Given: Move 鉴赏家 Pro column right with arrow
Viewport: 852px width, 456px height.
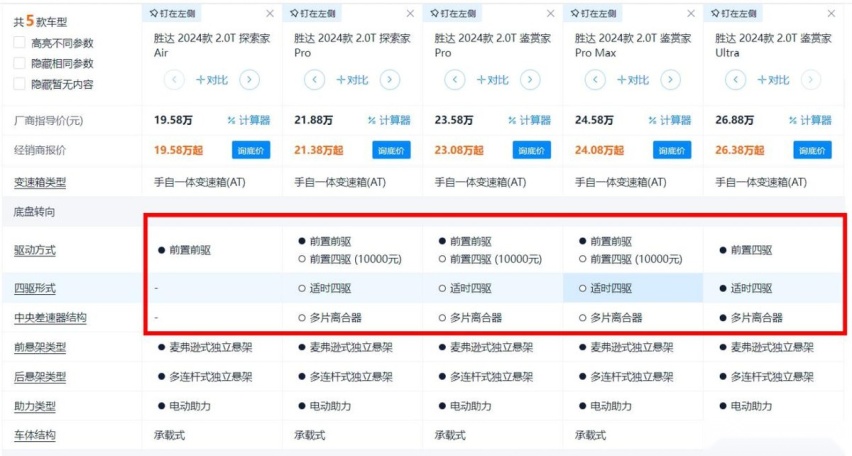Looking at the screenshot, I should tap(530, 80).
